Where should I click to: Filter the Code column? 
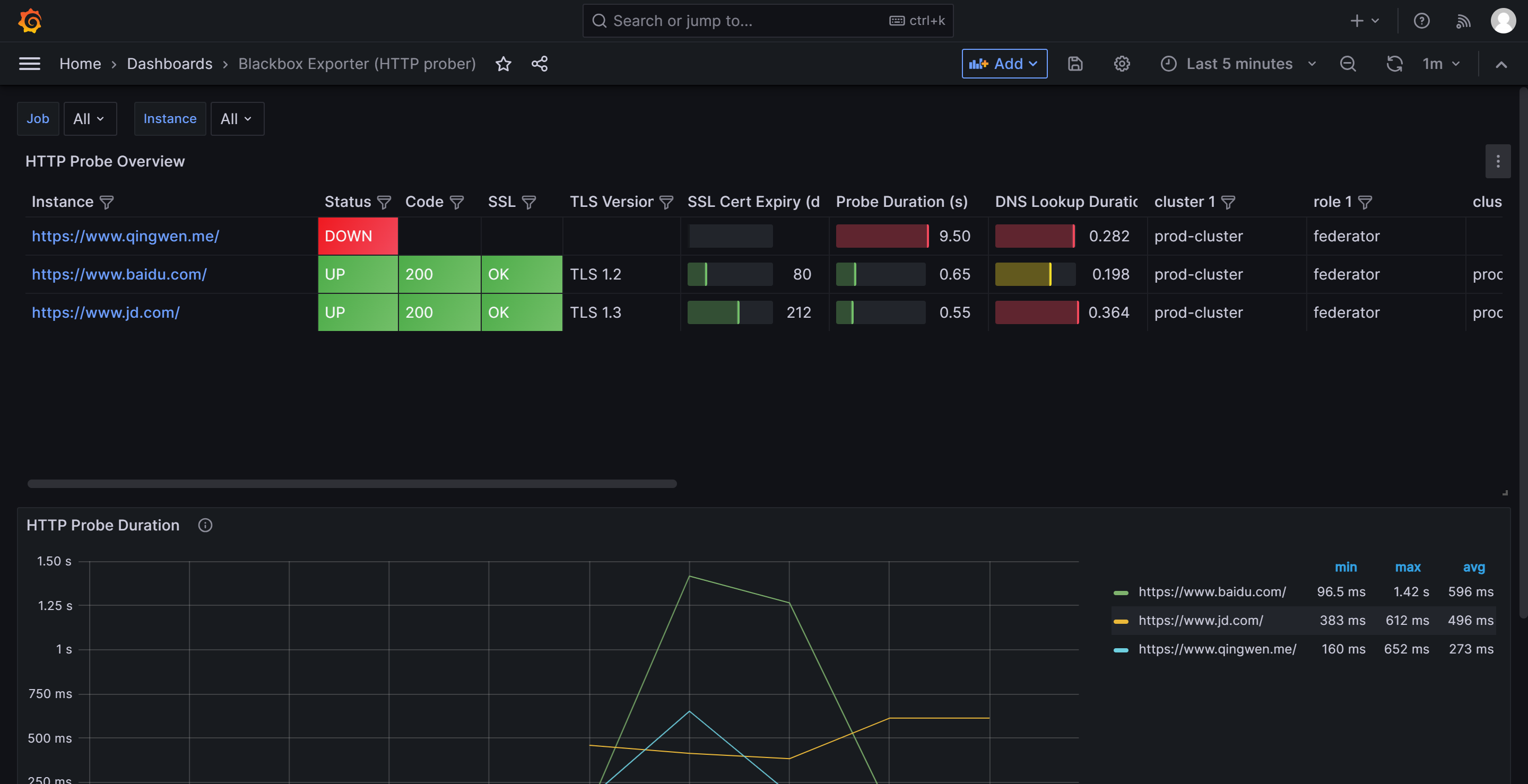click(x=457, y=202)
